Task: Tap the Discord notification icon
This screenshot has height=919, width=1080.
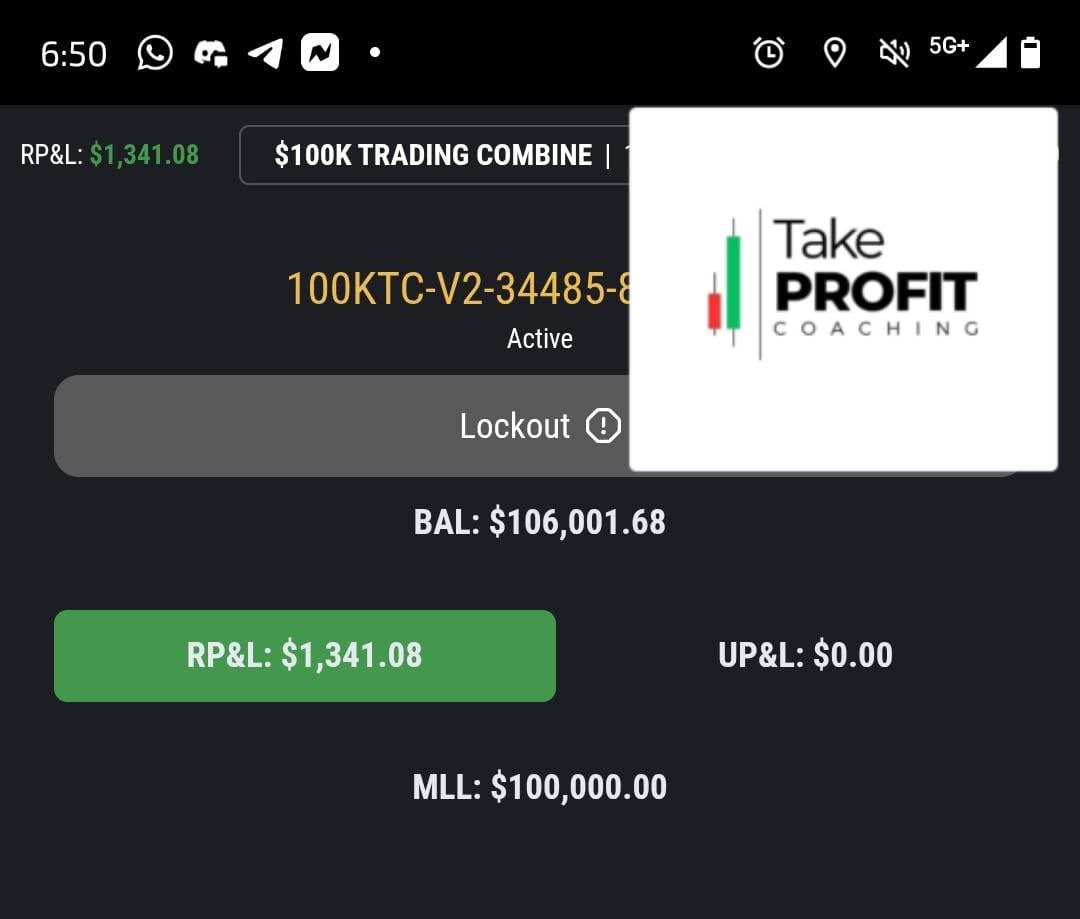Action: (x=211, y=53)
